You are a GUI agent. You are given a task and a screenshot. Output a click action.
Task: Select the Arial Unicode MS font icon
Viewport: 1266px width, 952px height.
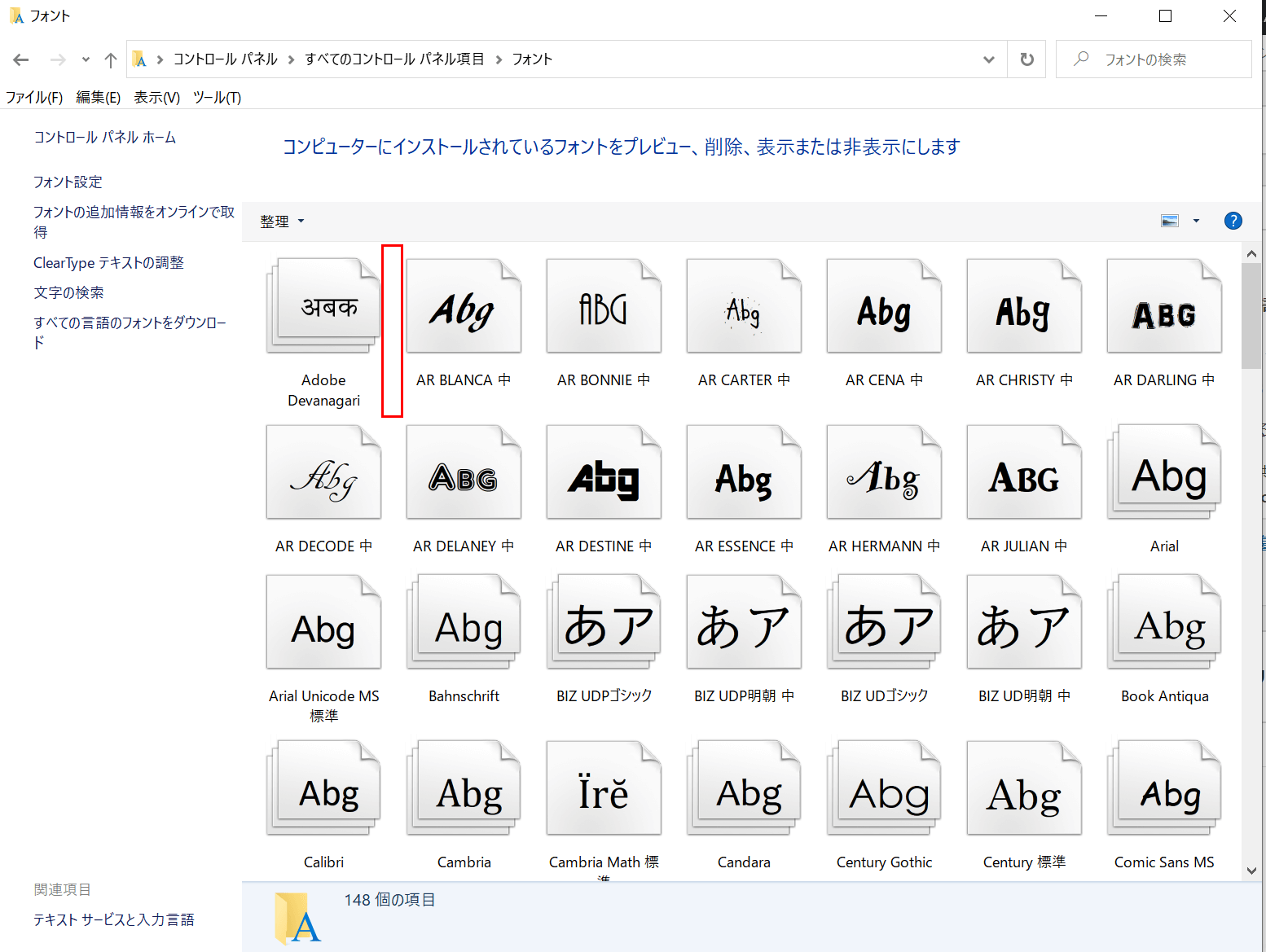pyautogui.click(x=323, y=622)
